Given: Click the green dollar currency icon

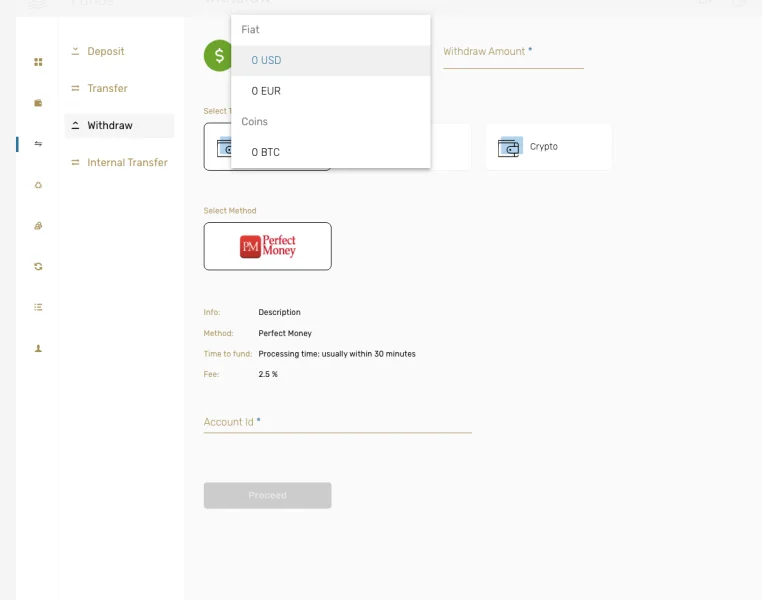Looking at the screenshot, I should pos(218,56).
